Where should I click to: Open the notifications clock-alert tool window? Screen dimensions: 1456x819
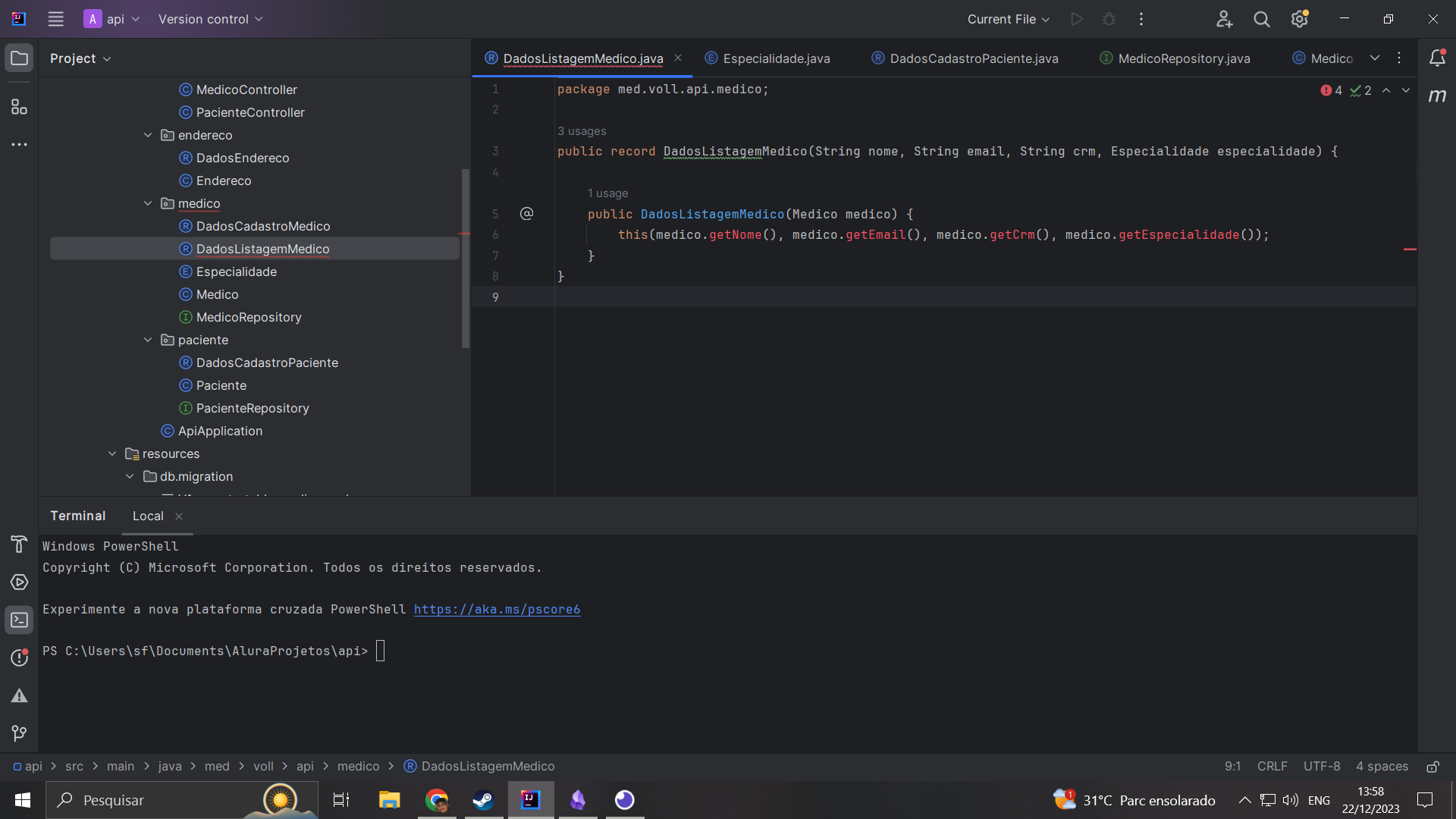(19, 657)
